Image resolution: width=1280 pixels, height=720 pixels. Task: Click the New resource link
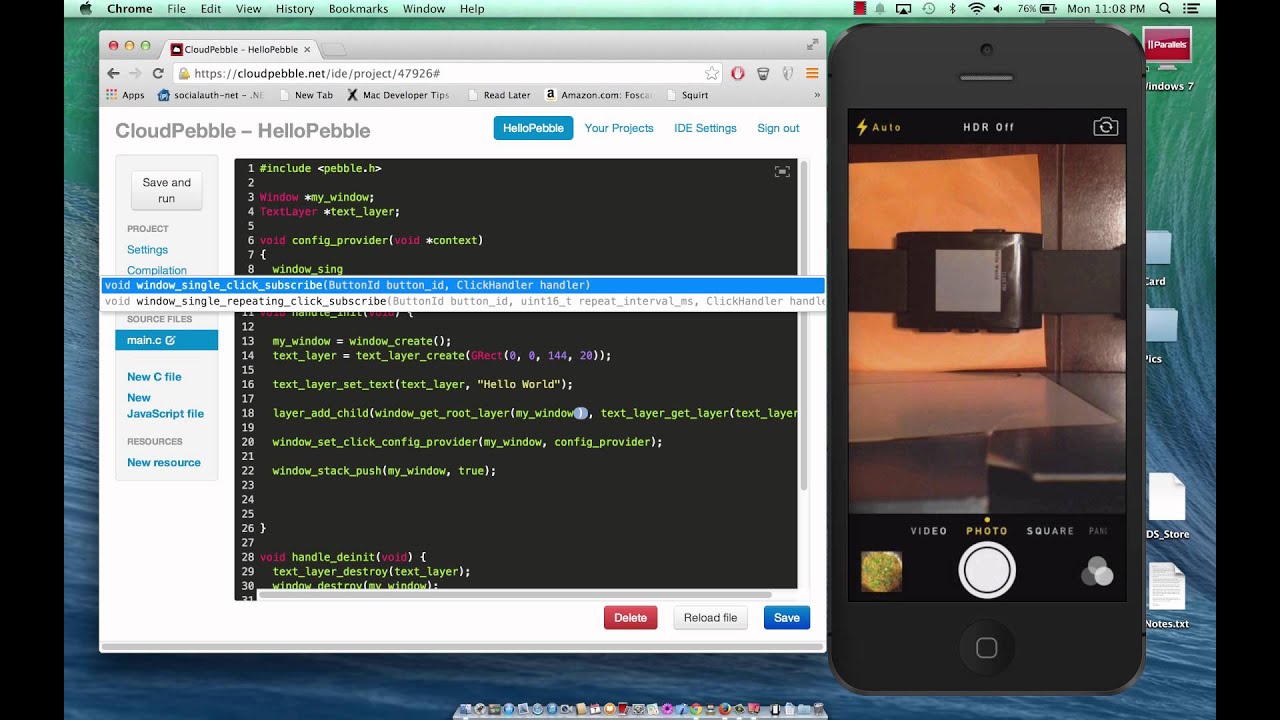(164, 462)
